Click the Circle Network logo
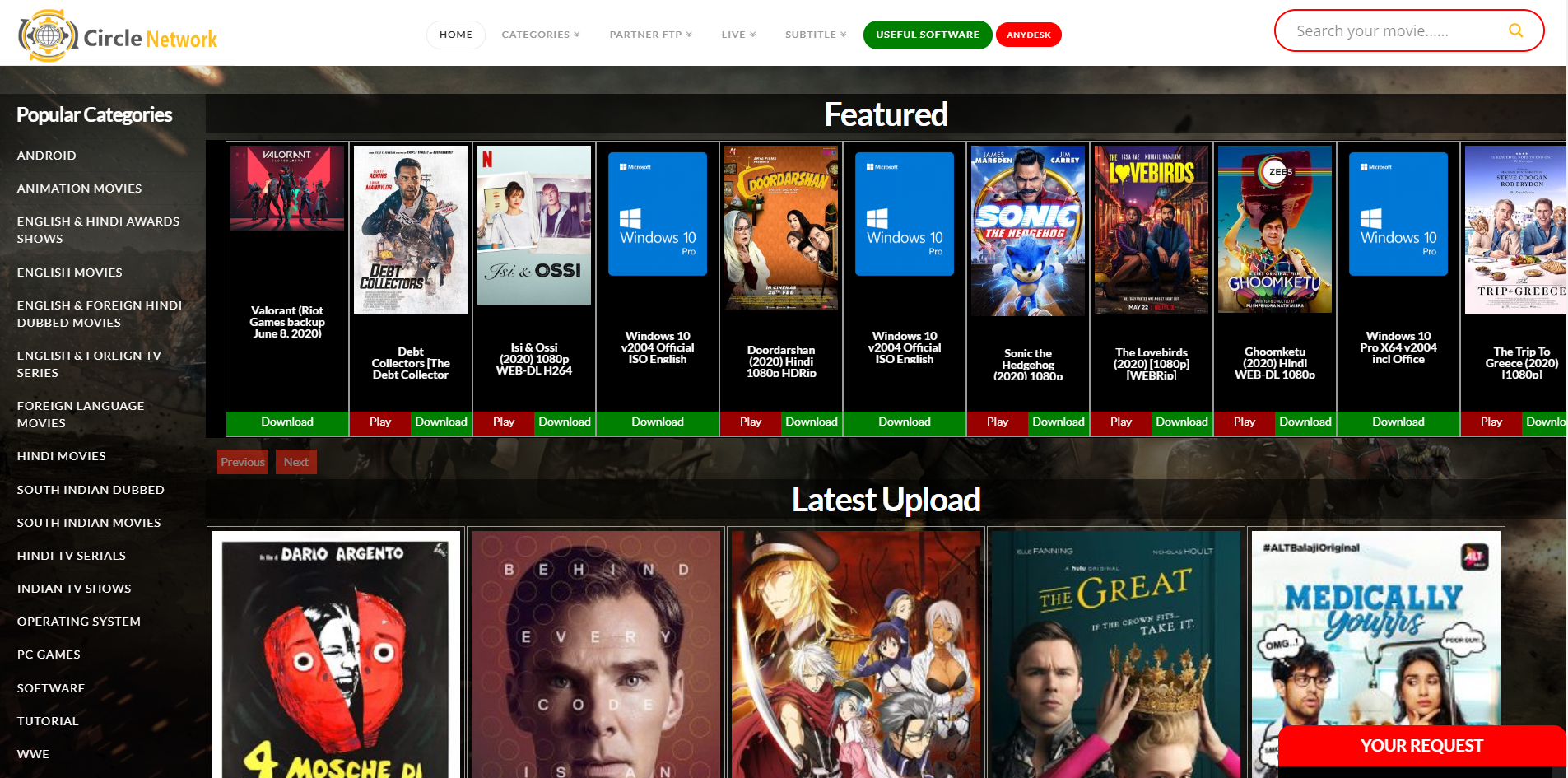 [118, 35]
